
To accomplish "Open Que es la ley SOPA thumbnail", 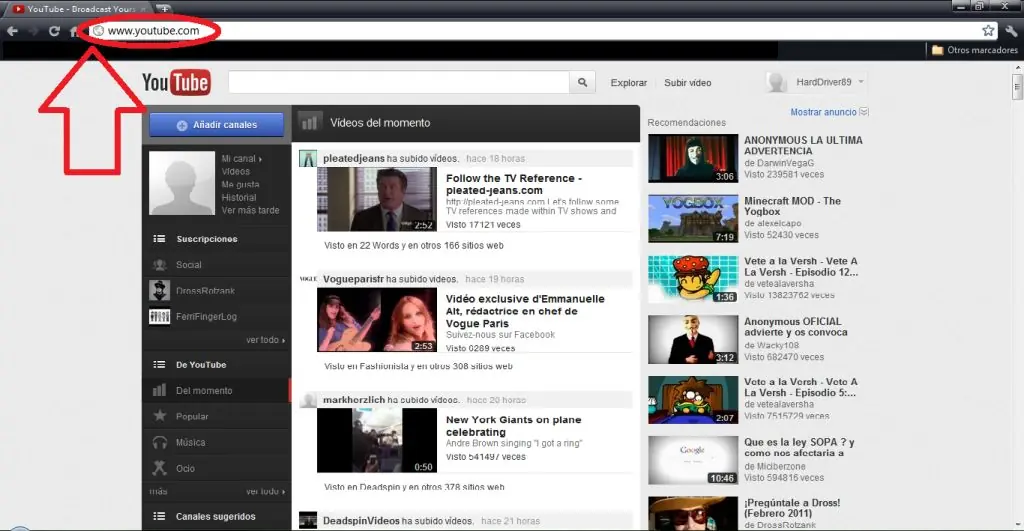I will [693, 460].
